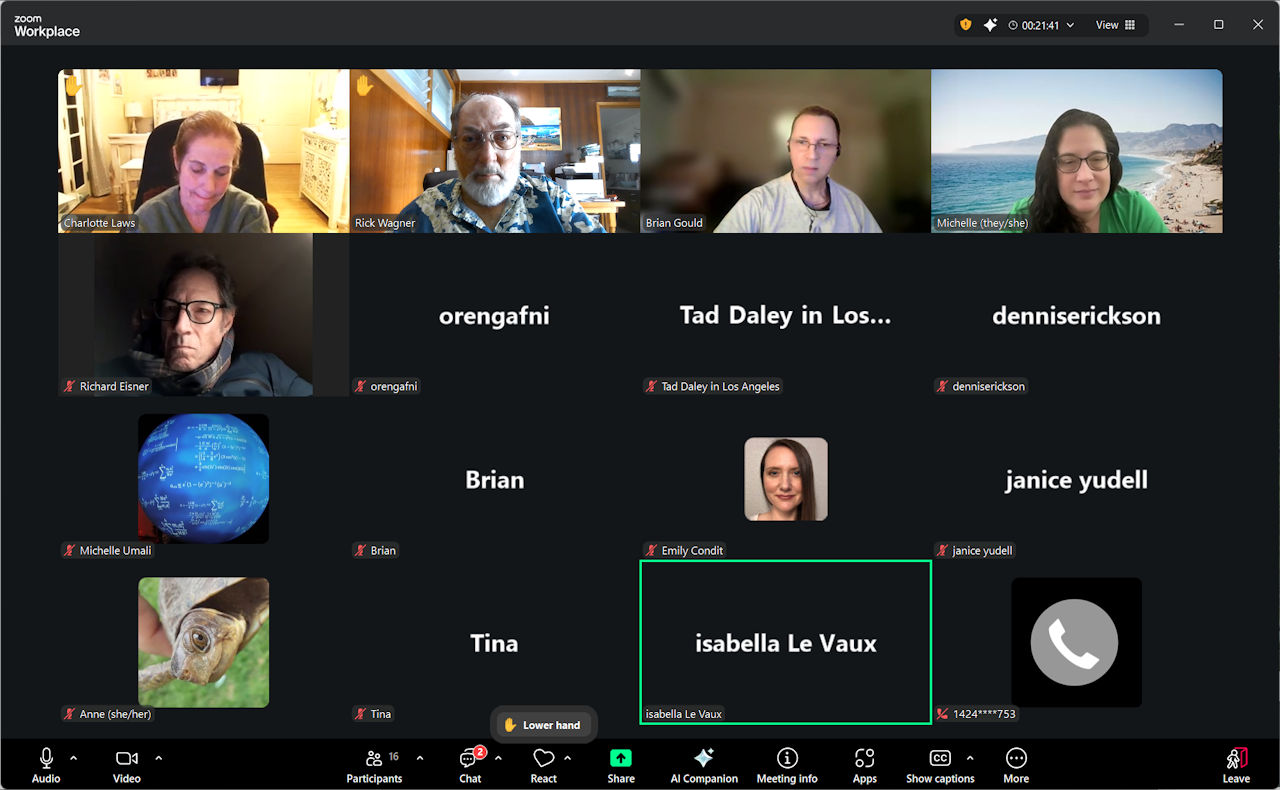This screenshot has width=1280, height=790.
Task: Click the More options ellipsis icon
Action: point(1016,765)
